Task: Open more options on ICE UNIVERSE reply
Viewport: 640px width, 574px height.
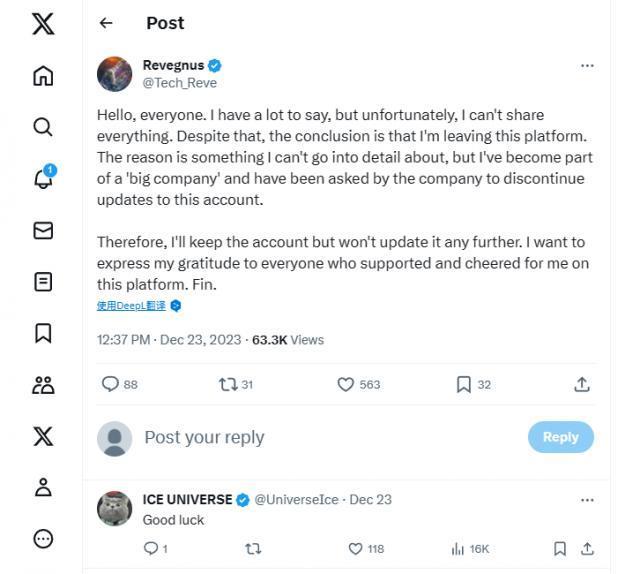Action: [587, 498]
